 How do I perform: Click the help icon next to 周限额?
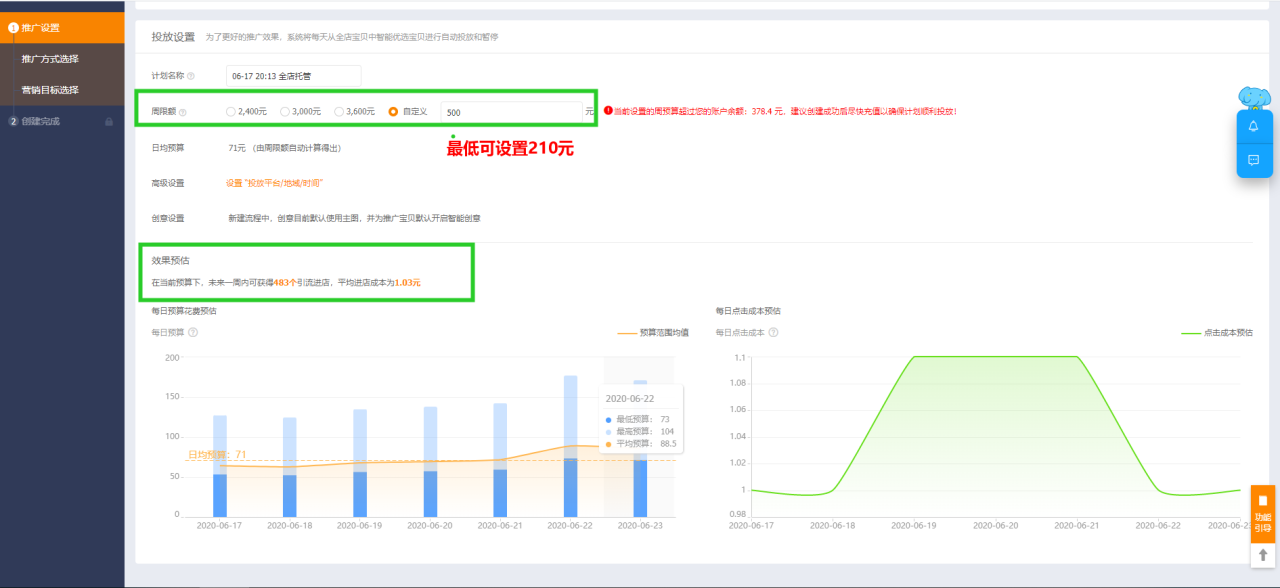[x=184, y=111]
